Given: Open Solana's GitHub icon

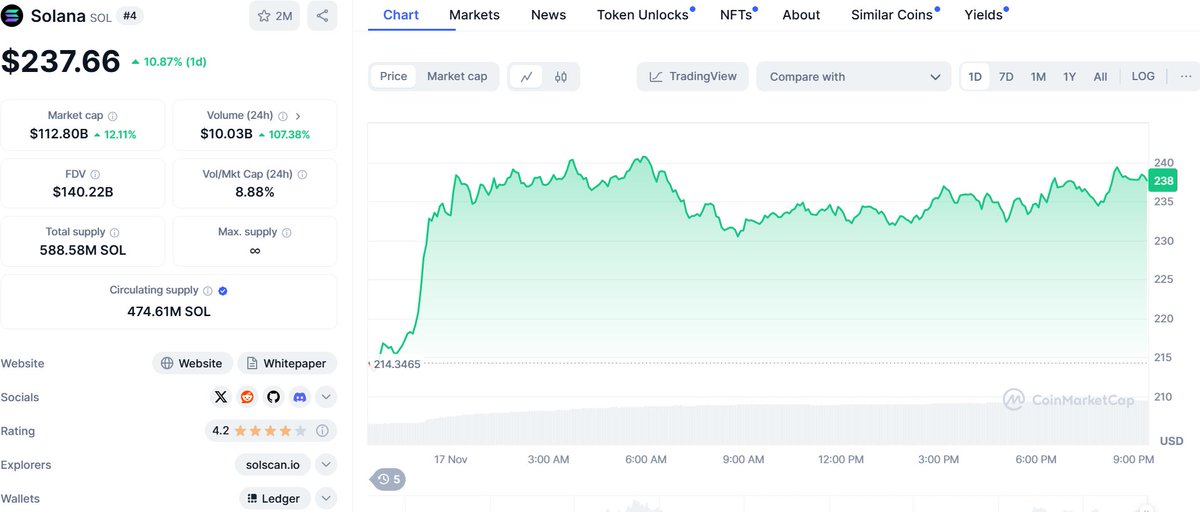Looking at the screenshot, I should (x=273, y=397).
